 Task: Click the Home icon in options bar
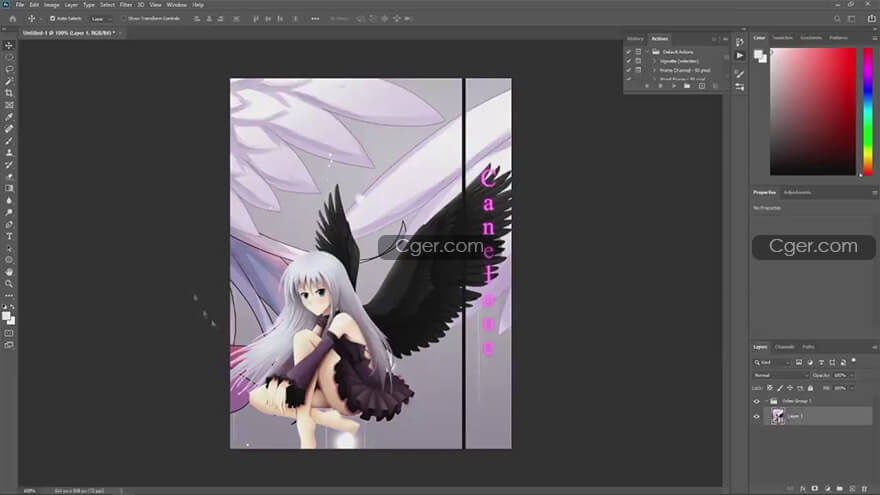coord(12,19)
